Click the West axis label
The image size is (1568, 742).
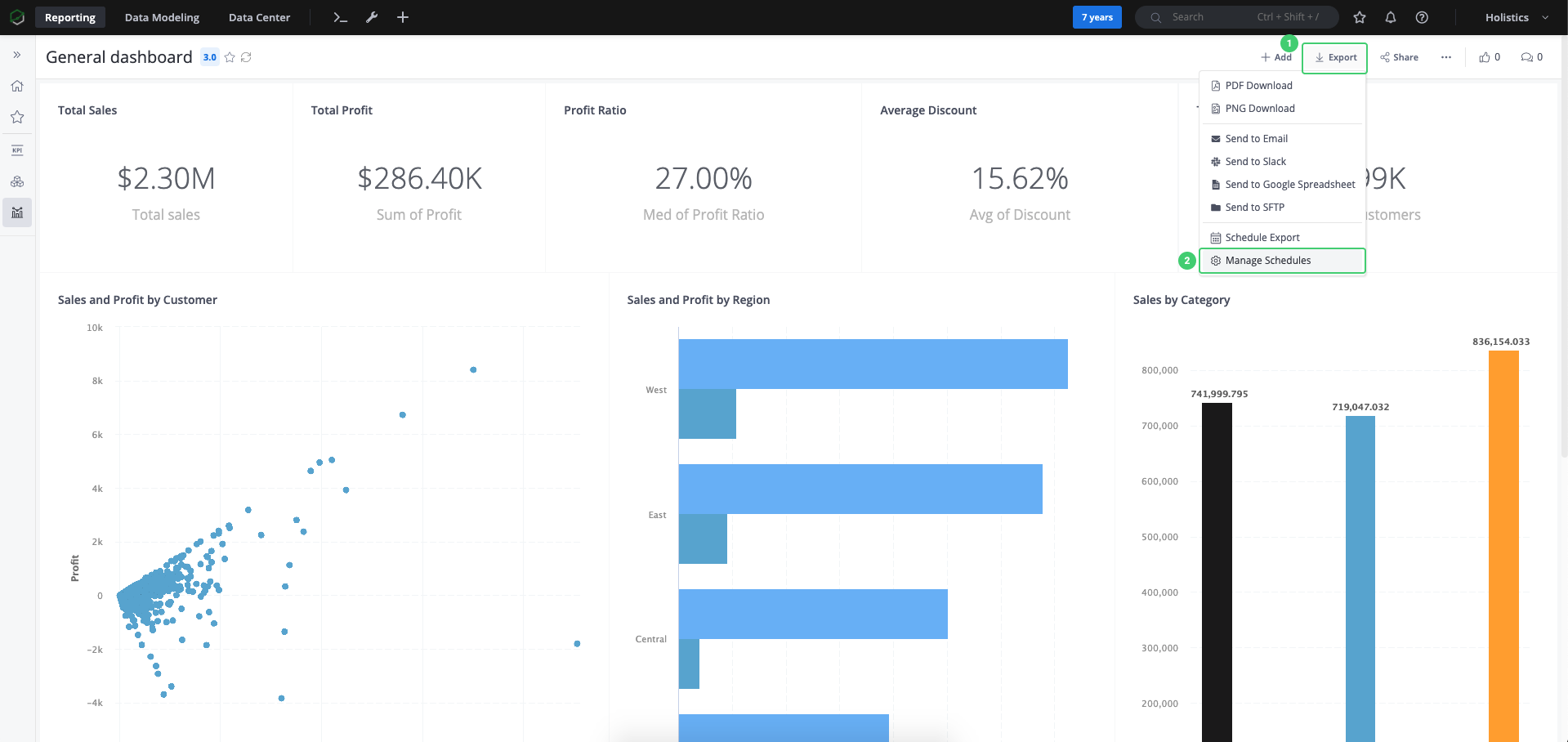pyautogui.click(x=656, y=390)
